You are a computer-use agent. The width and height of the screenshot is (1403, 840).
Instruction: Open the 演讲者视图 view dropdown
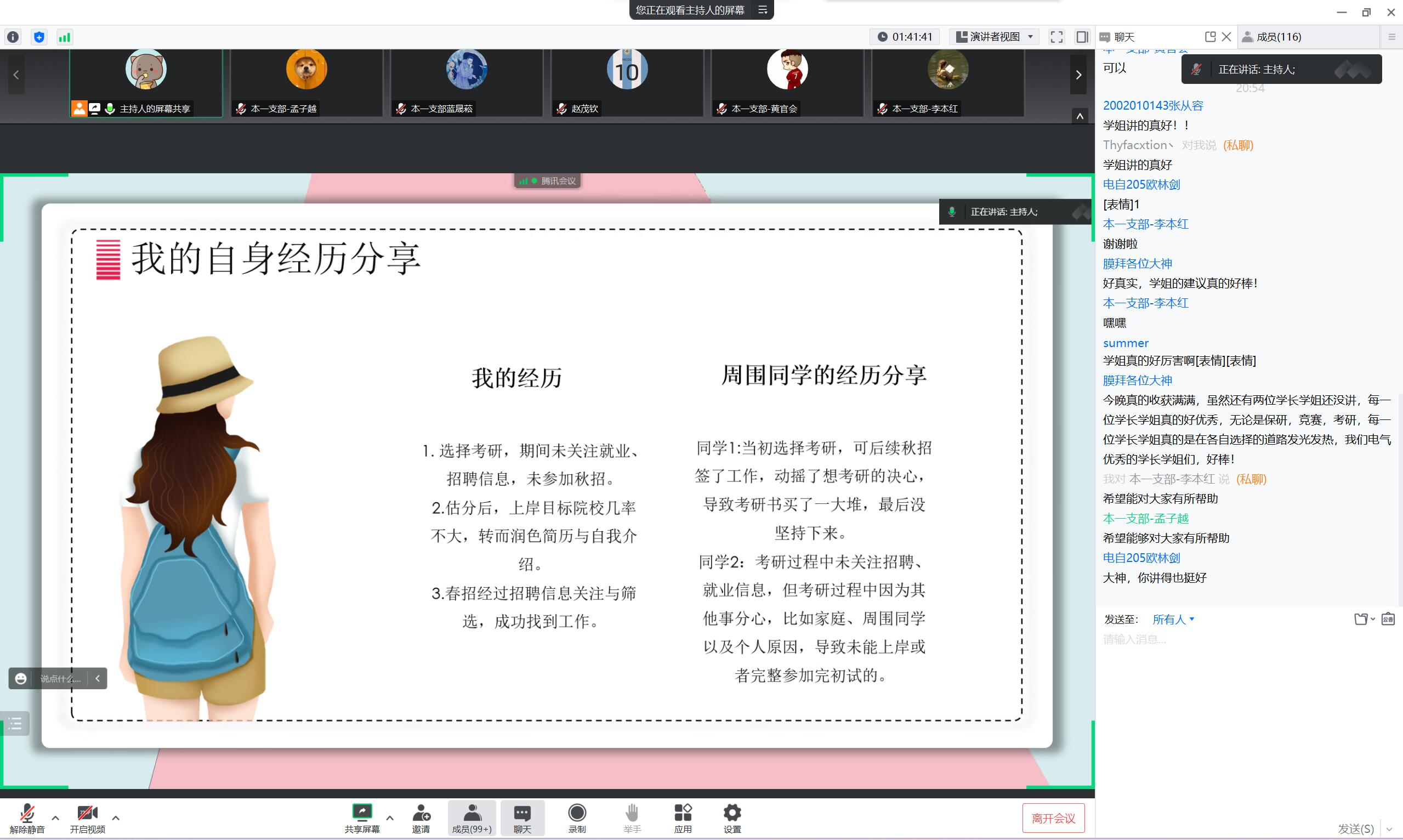coord(995,36)
